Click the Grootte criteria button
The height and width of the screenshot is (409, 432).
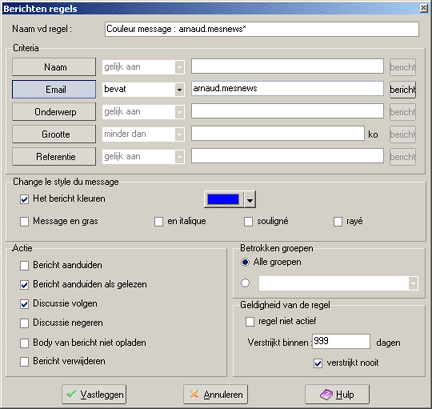tap(54, 134)
